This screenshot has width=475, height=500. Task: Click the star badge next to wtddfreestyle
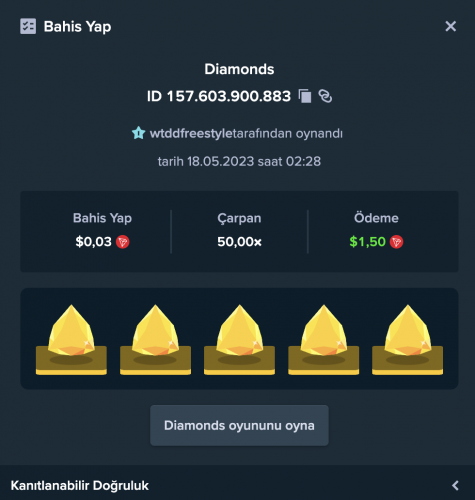point(138,133)
